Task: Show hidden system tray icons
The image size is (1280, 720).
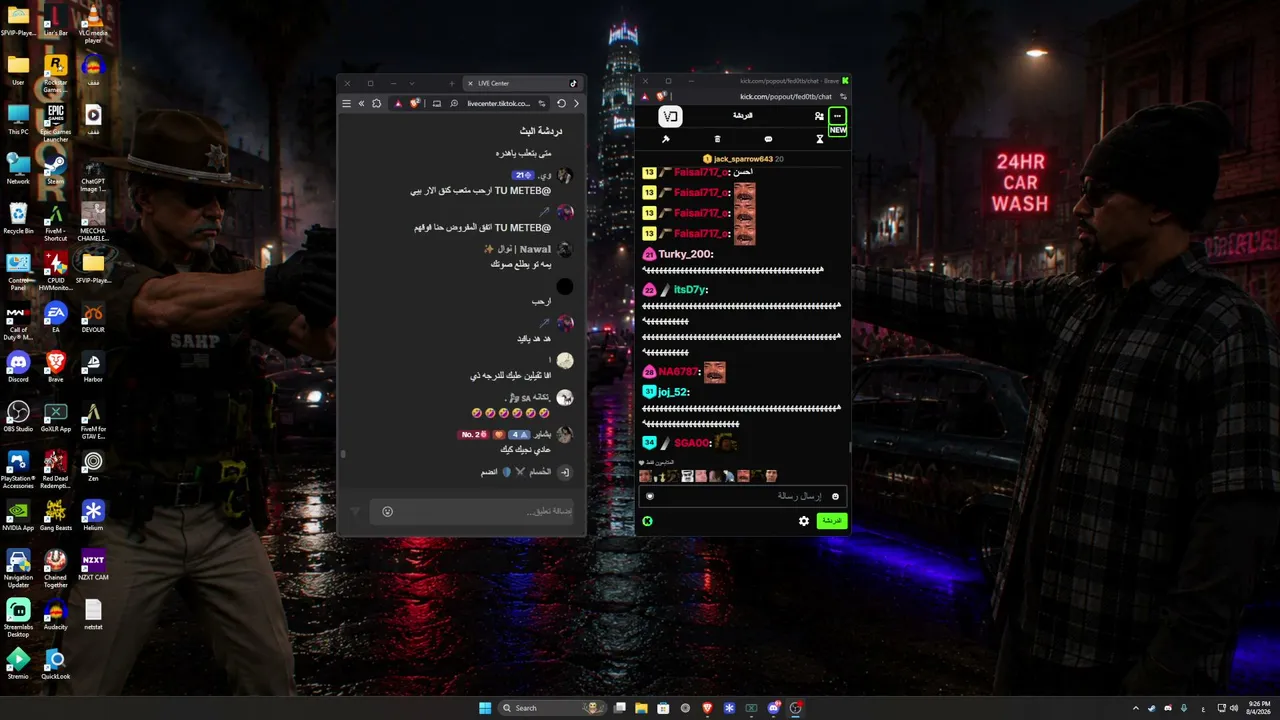Action: tap(1135, 708)
